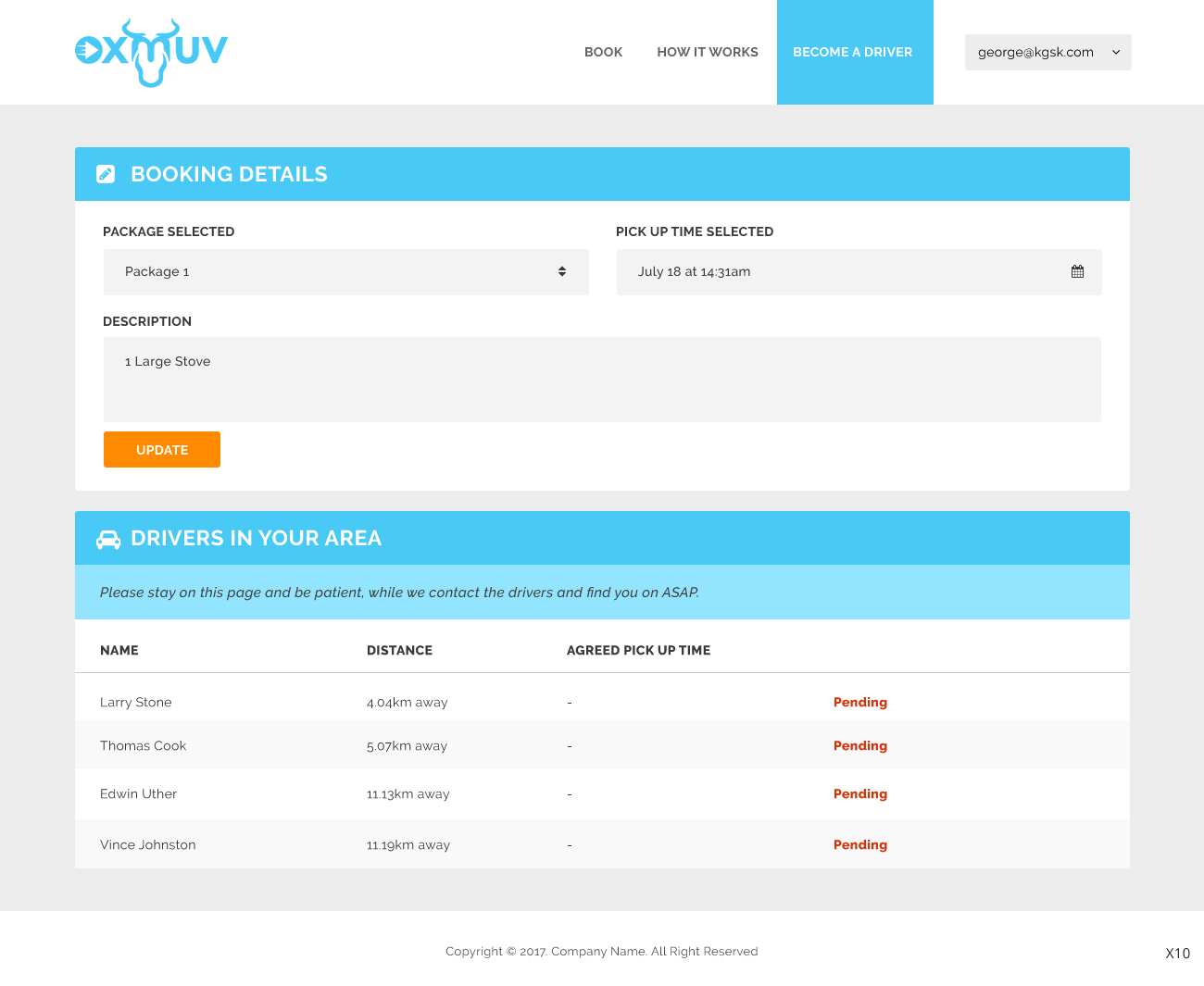1204x986 pixels.
Task: Select the Become a Driver tab
Action: click(855, 52)
